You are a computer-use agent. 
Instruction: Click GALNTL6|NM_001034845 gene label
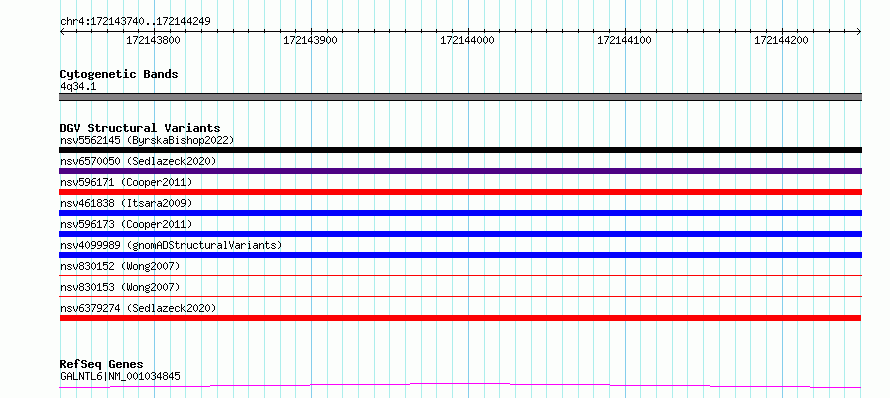[x=120, y=376]
